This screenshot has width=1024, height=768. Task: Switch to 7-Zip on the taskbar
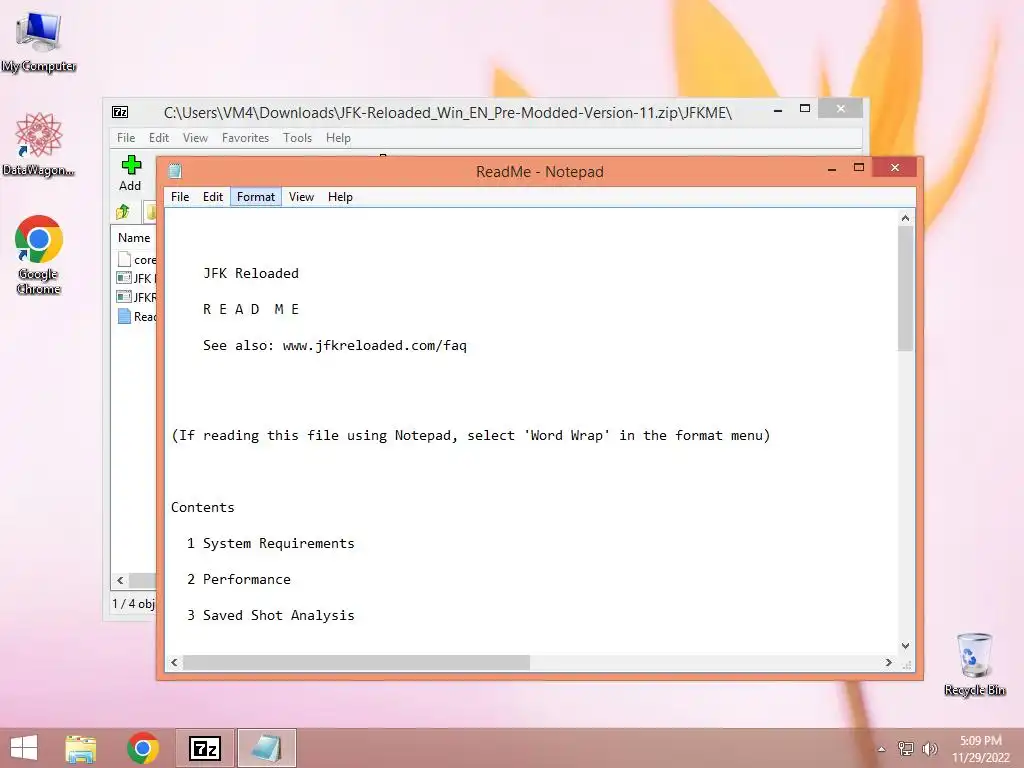(204, 748)
